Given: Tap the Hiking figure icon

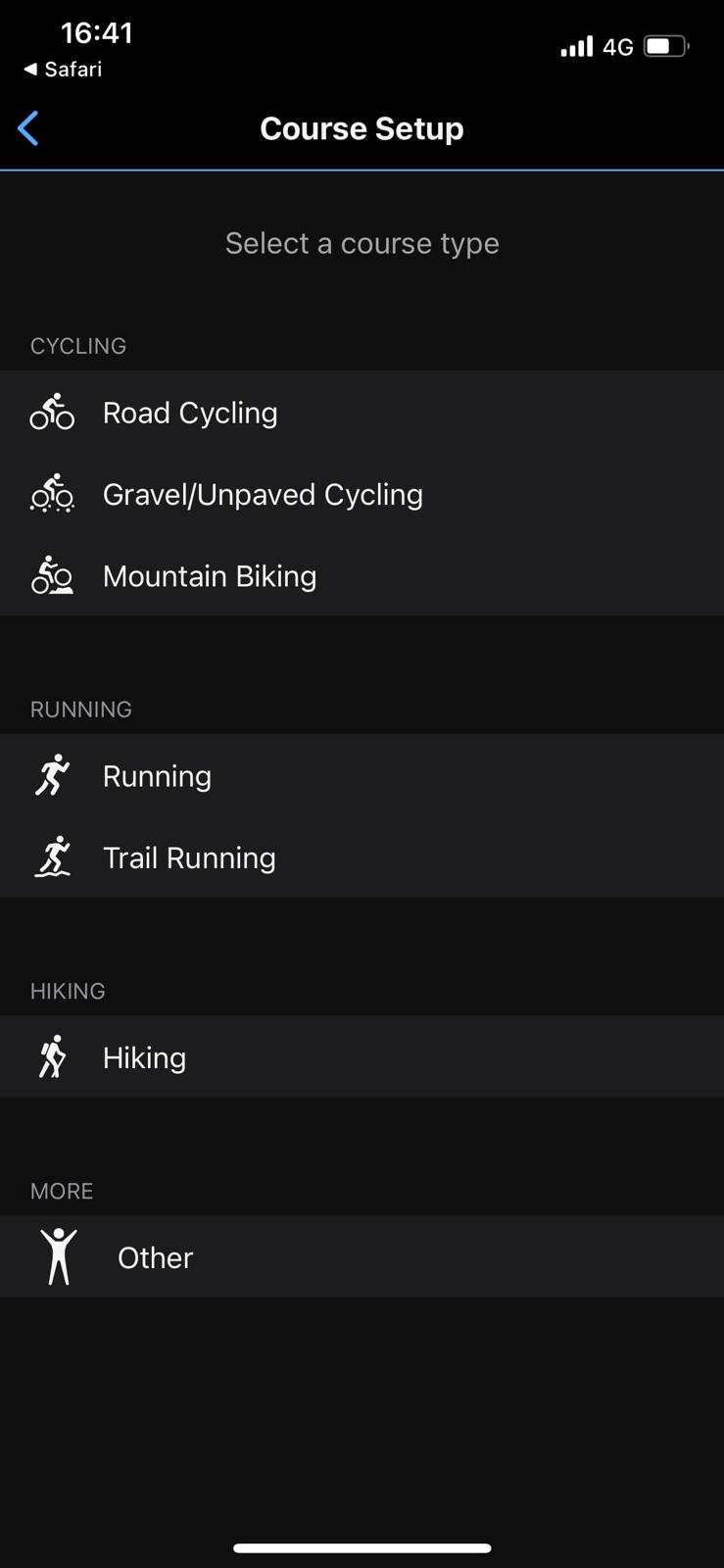Looking at the screenshot, I should 52,1056.
